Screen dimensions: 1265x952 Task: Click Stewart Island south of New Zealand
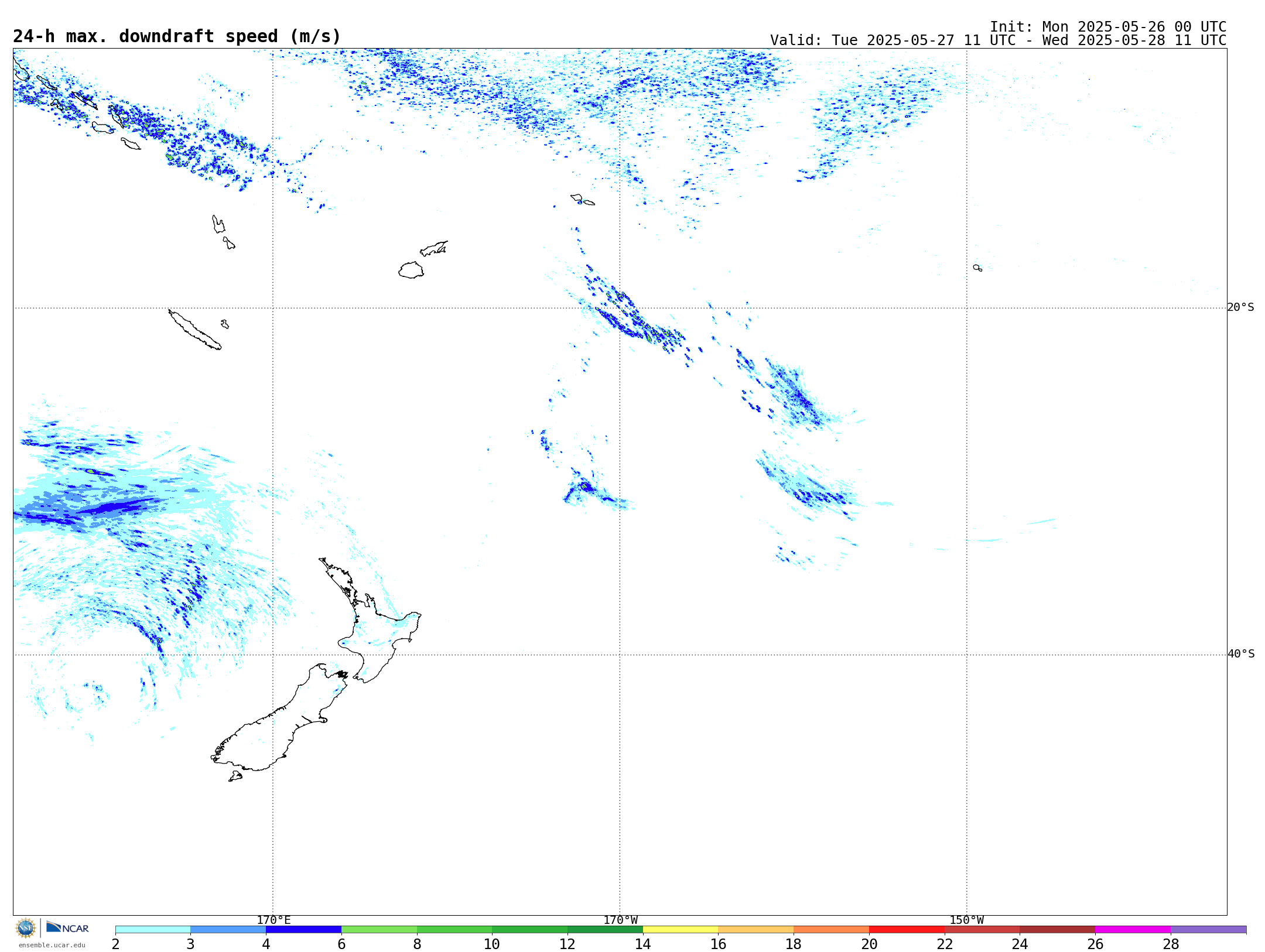tap(235, 776)
